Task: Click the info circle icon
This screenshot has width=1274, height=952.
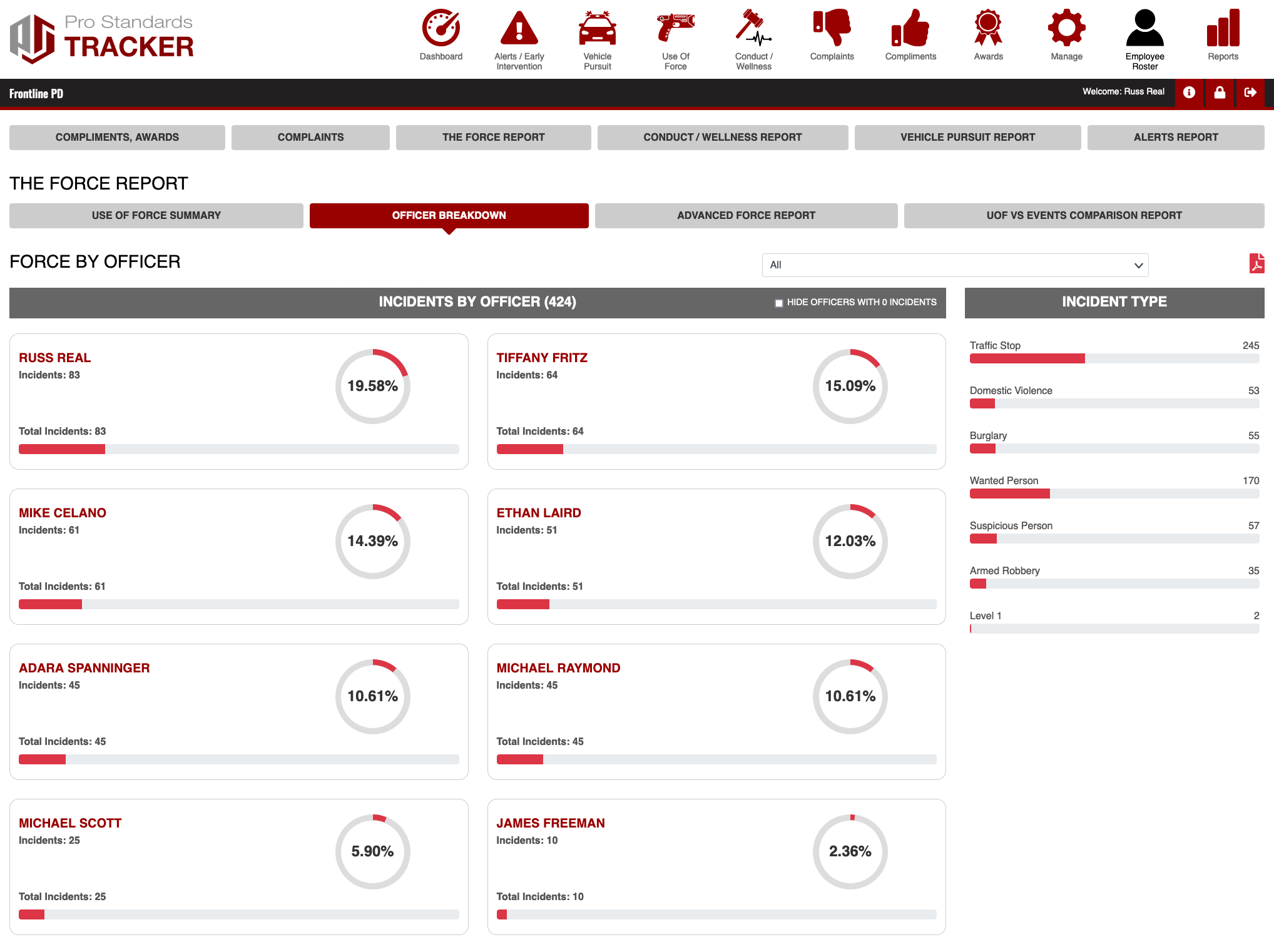Action: click(1189, 93)
